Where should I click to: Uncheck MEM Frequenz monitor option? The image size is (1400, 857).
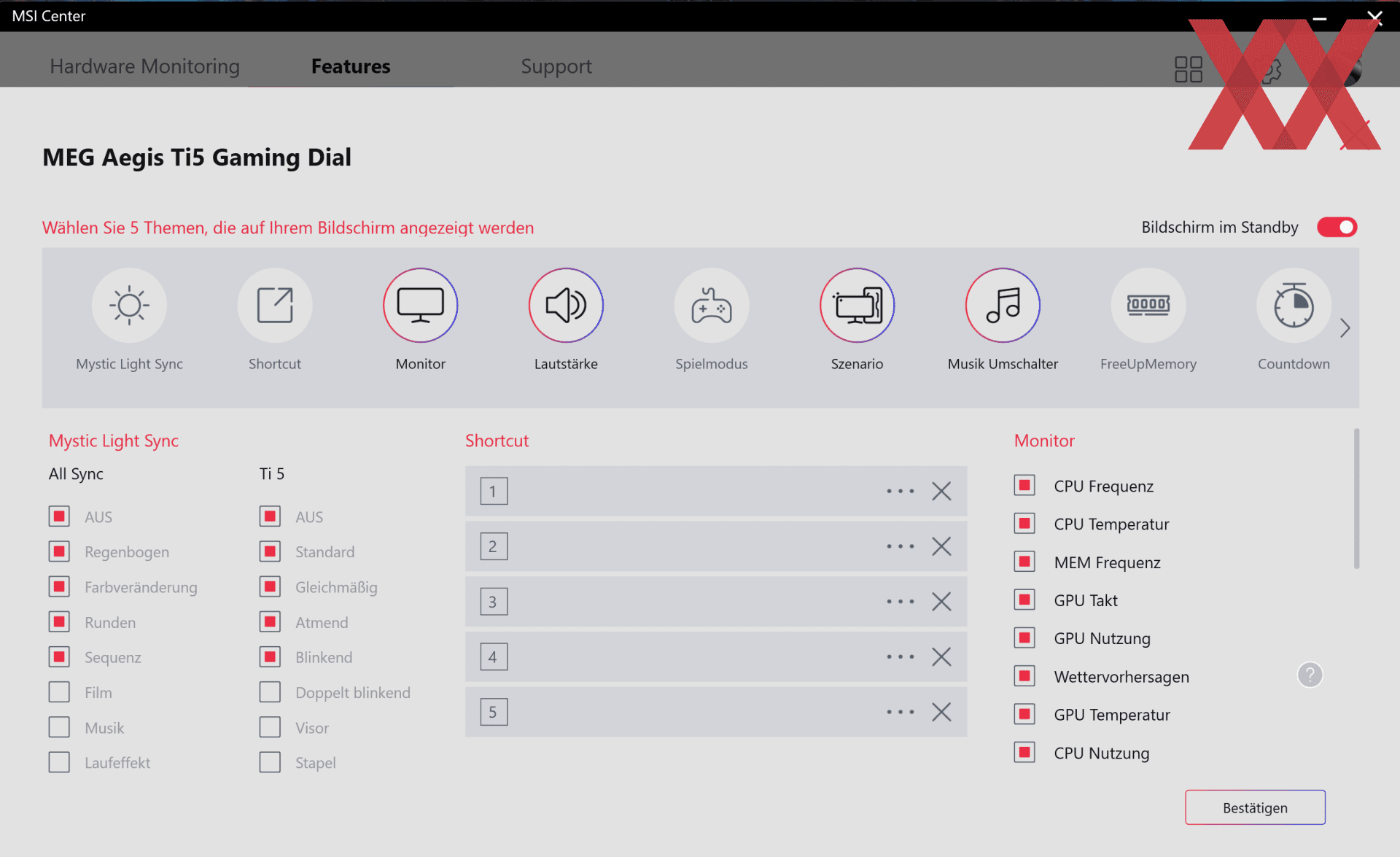(1024, 562)
